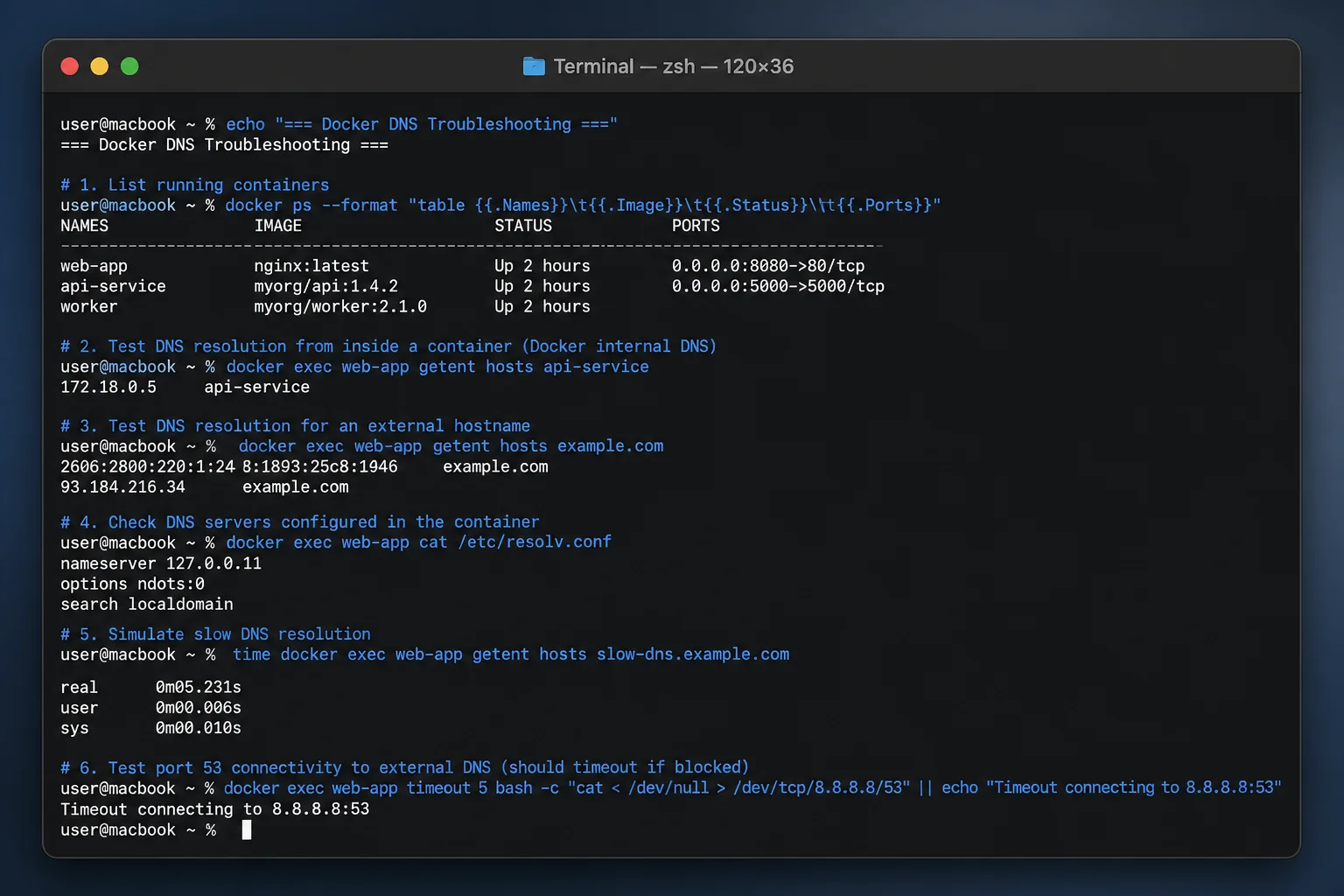Click the STATUS column header
The height and width of the screenshot is (896, 1344).
[x=523, y=226]
